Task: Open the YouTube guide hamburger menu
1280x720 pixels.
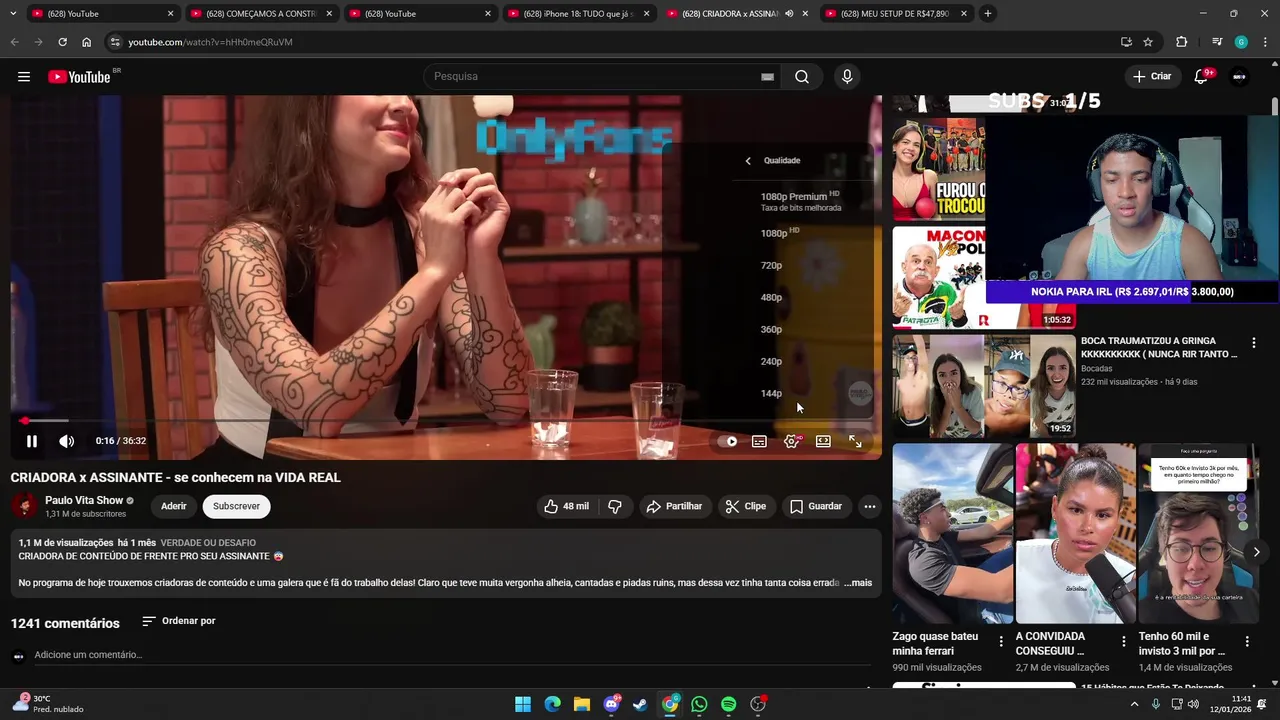Action: coord(24,77)
